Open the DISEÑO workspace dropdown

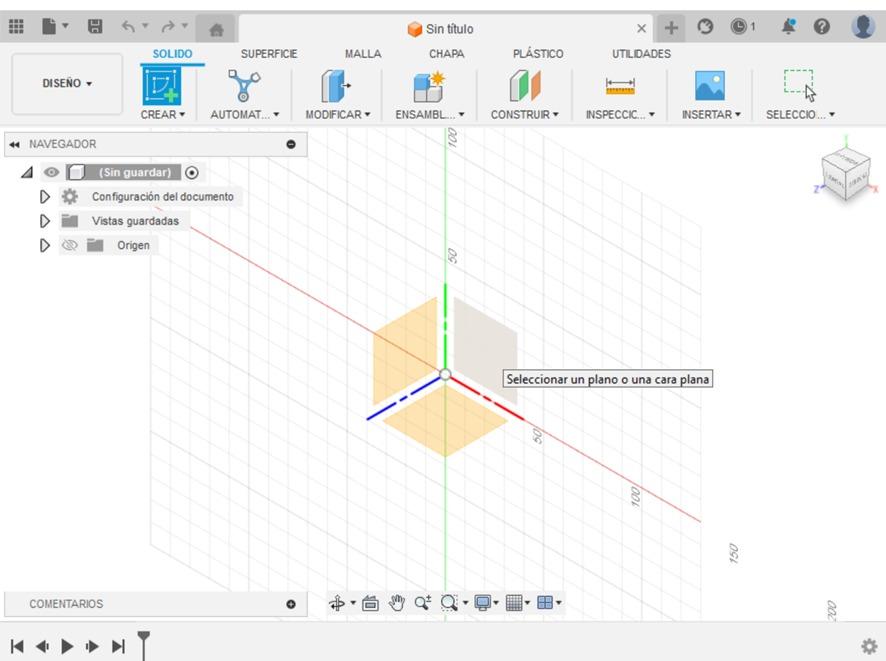point(67,84)
